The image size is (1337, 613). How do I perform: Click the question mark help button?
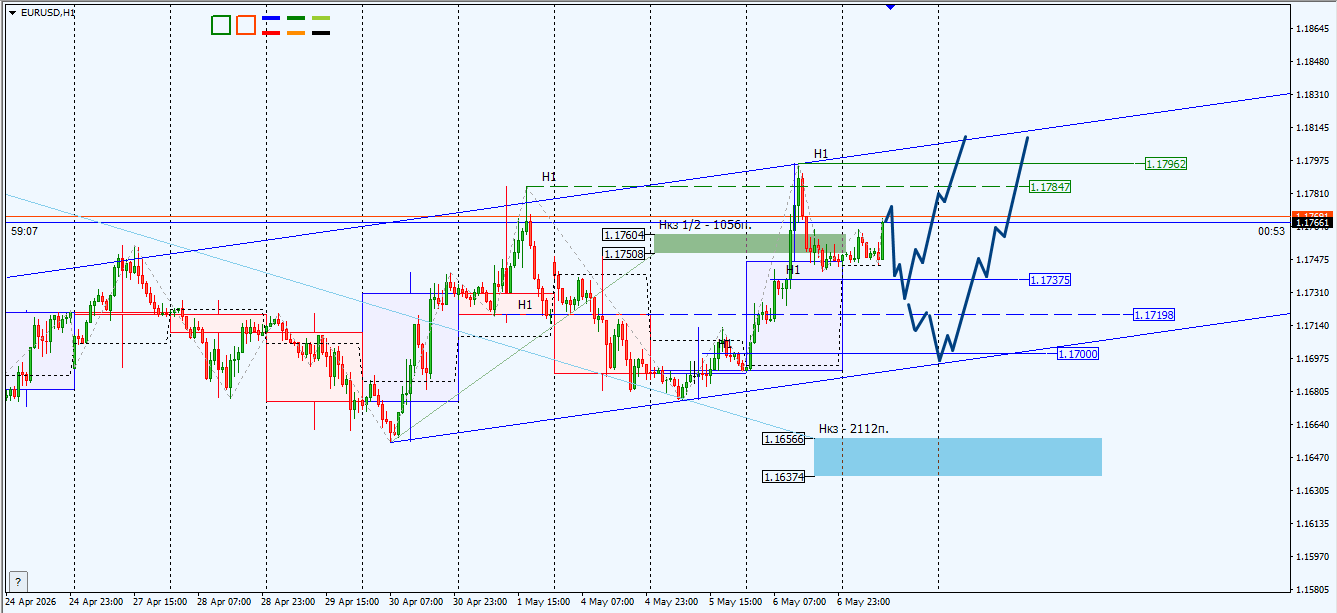coord(18,581)
